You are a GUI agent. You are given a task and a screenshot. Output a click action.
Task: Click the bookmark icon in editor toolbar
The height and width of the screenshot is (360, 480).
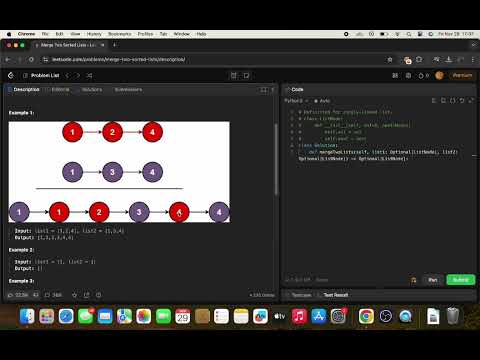pyautogui.click(x=443, y=100)
